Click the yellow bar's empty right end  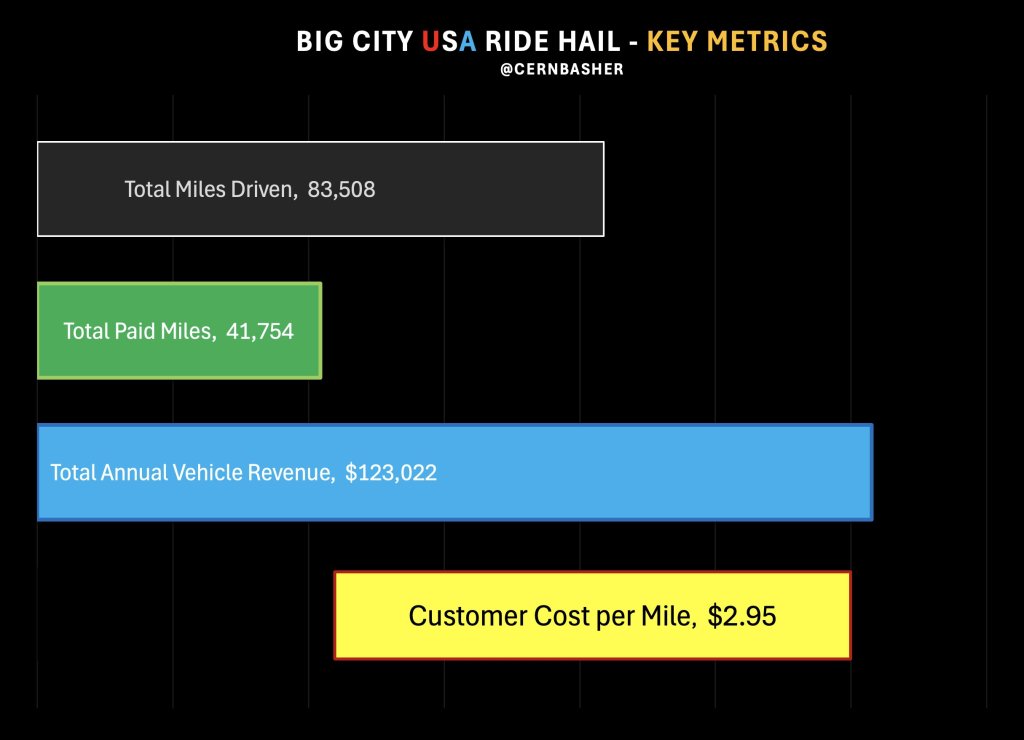(x=818, y=616)
